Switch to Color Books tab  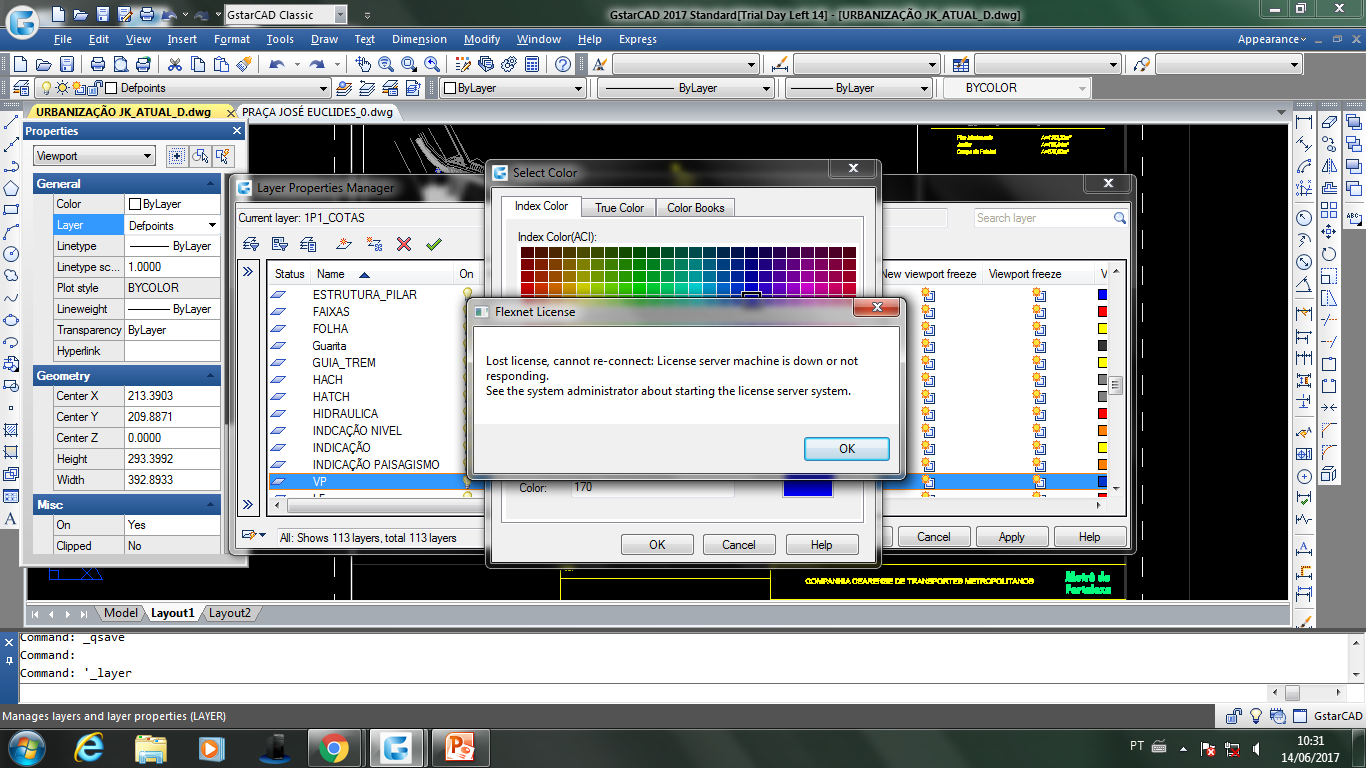(x=696, y=208)
